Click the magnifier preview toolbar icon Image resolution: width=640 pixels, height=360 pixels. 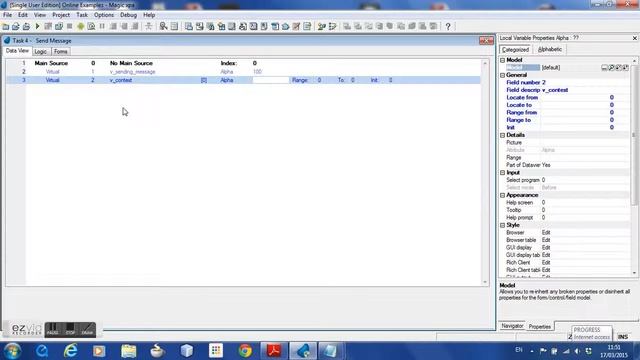[91, 26]
